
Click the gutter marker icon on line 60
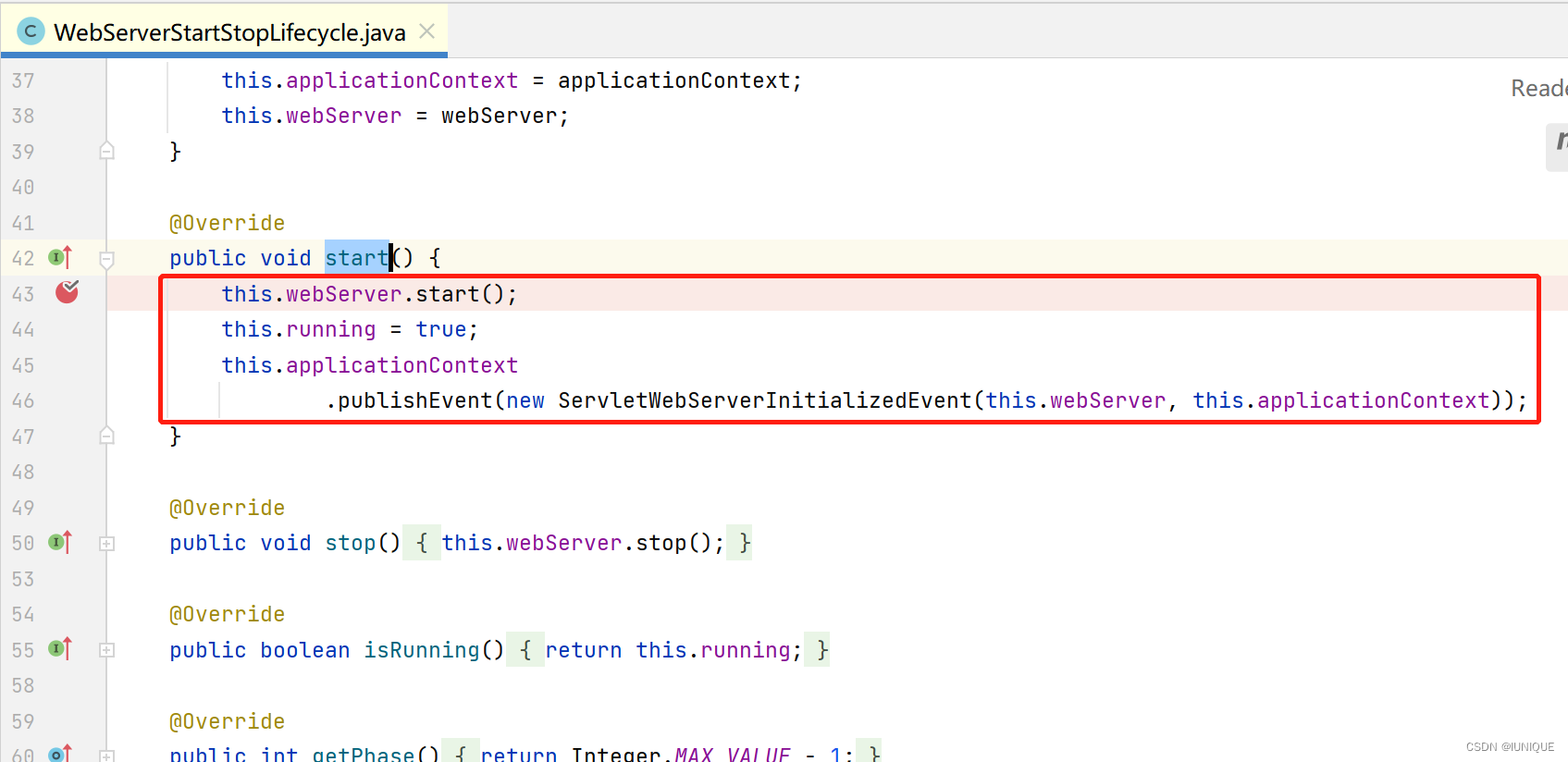(60, 755)
